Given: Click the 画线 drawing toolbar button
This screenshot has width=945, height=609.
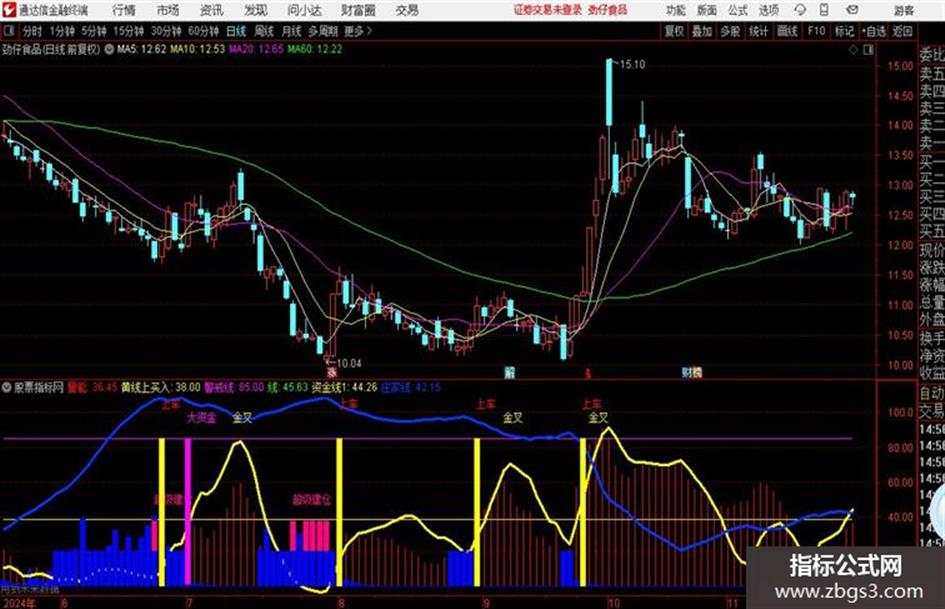Looking at the screenshot, I should [787, 31].
